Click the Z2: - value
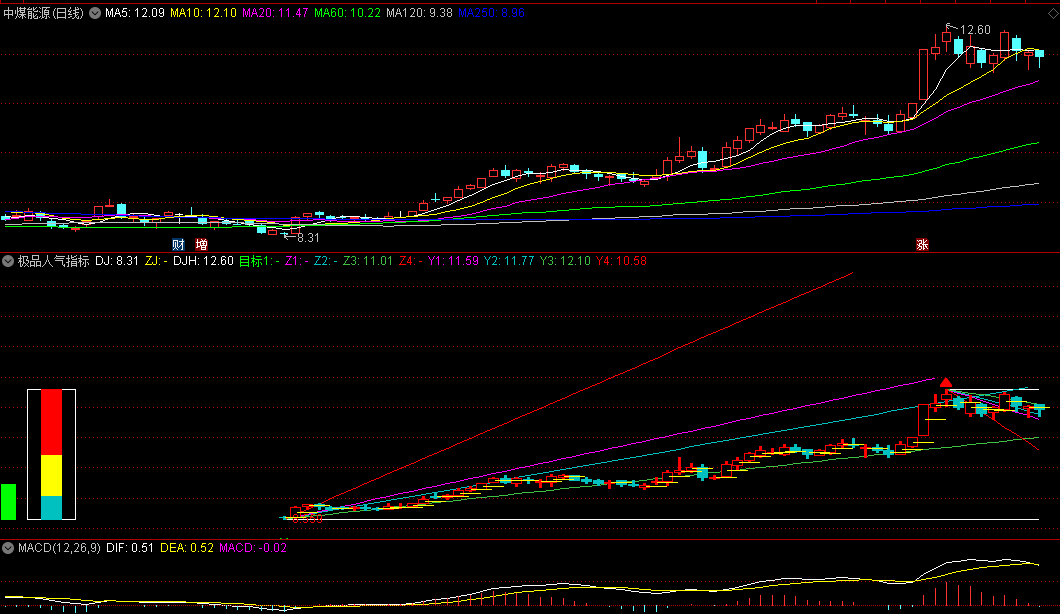 click(x=326, y=261)
